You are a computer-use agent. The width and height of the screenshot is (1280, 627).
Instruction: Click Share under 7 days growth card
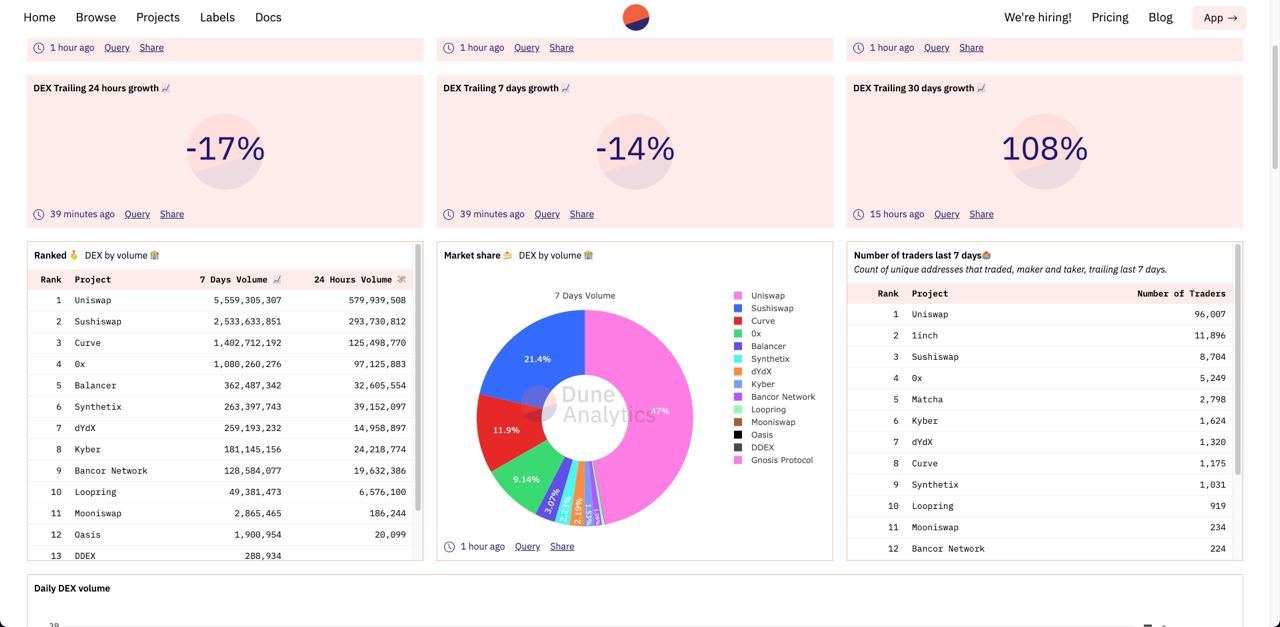pos(582,214)
